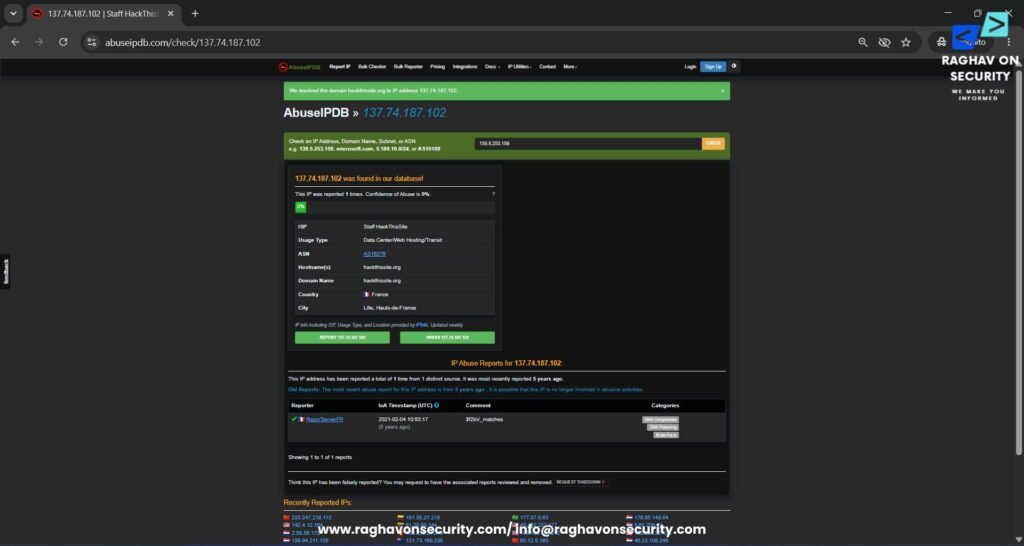Open the Bulk Reporter page
This screenshot has width=1024, height=546.
(x=408, y=67)
